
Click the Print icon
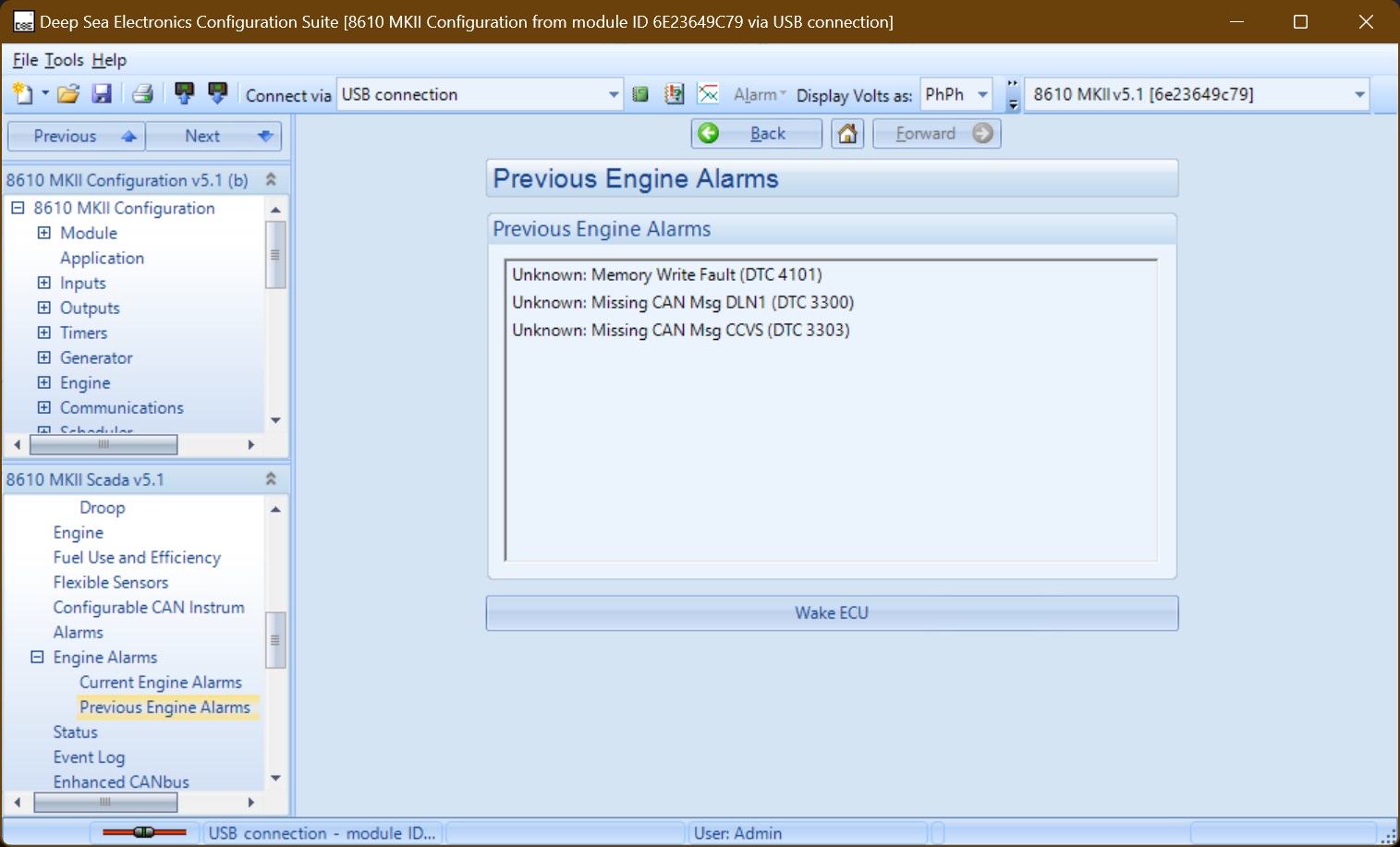tap(142, 93)
